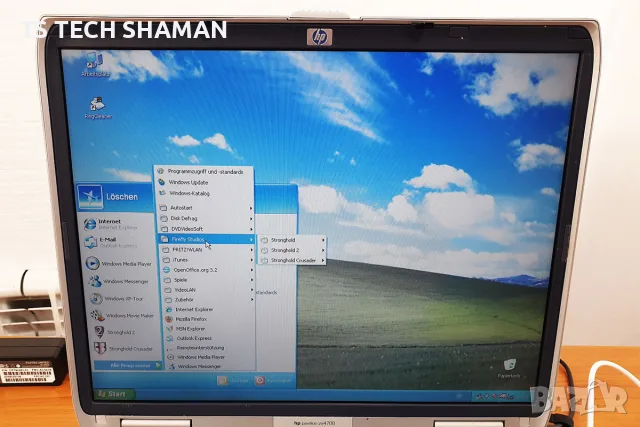The image size is (640, 427).
Task: Expand the FRITZ!WLAN folder
Action: pyautogui.click(x=207, y=249)
